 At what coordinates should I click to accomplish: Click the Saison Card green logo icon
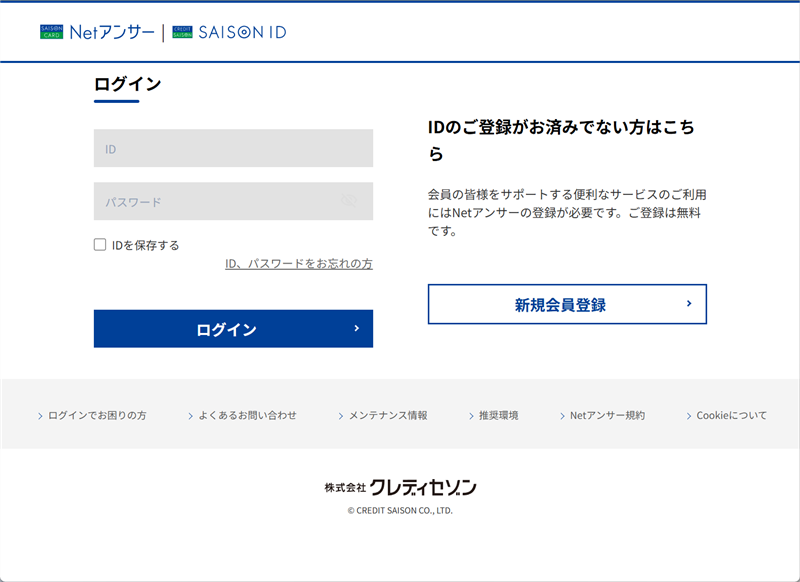pyautogui.click(x=52, y=32)
